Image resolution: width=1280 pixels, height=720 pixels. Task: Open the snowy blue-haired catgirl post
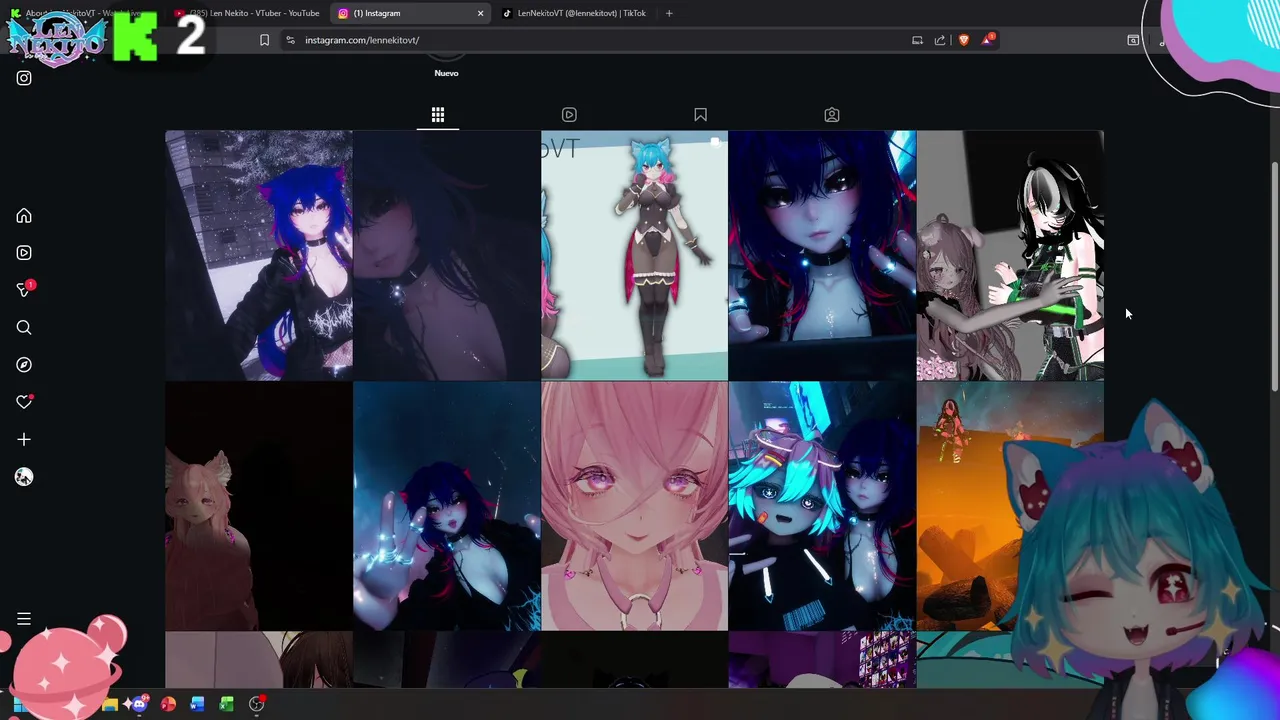click(259, 255)
